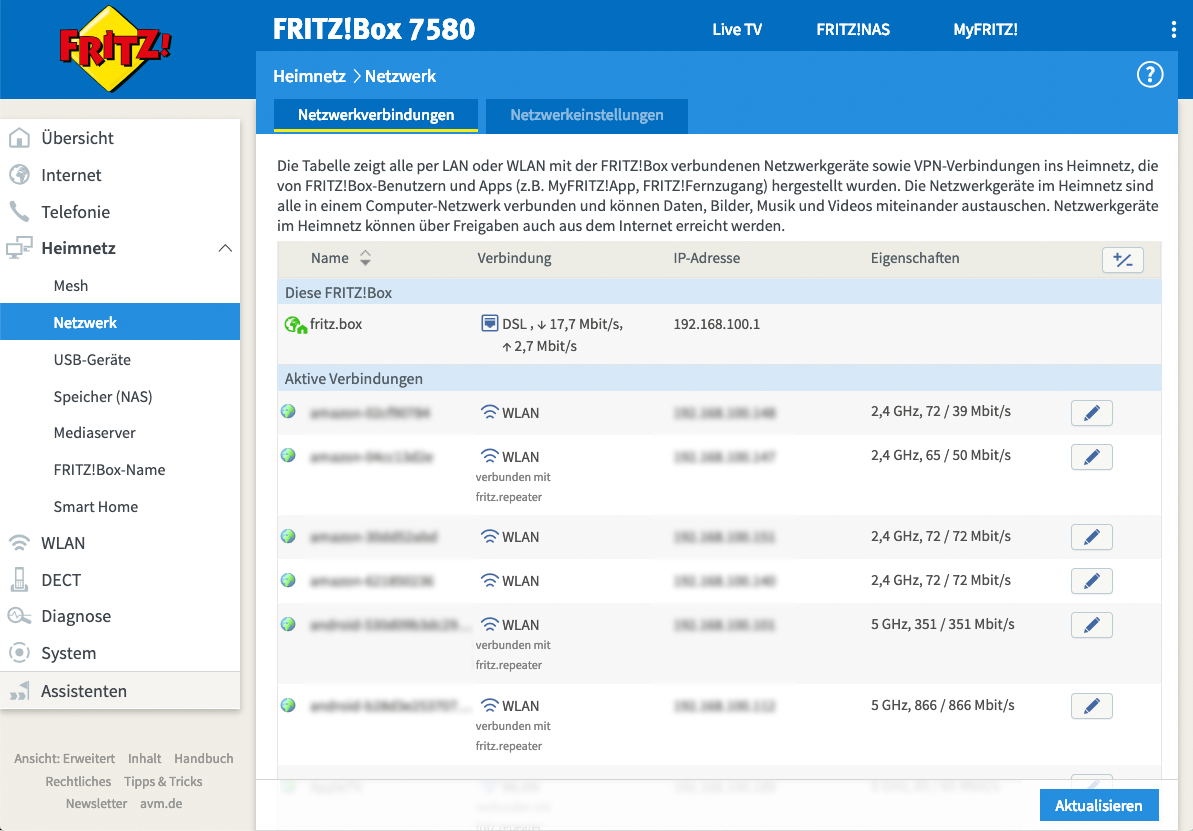Viewport: 1193px width, 831px height.
Task: Open the Handbuch footer link
Action: coord(204,759)
